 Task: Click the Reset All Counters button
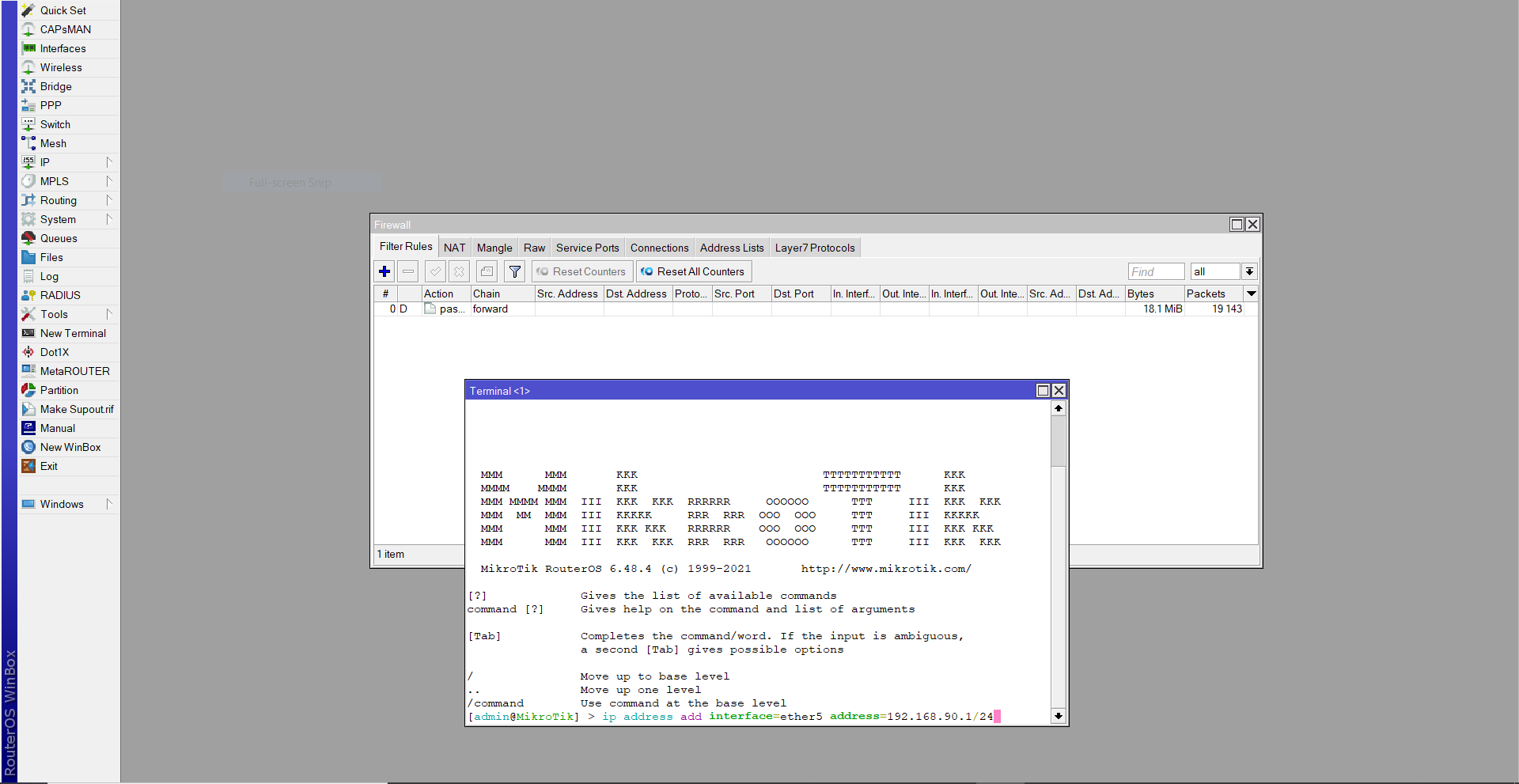tap(694, 271)
